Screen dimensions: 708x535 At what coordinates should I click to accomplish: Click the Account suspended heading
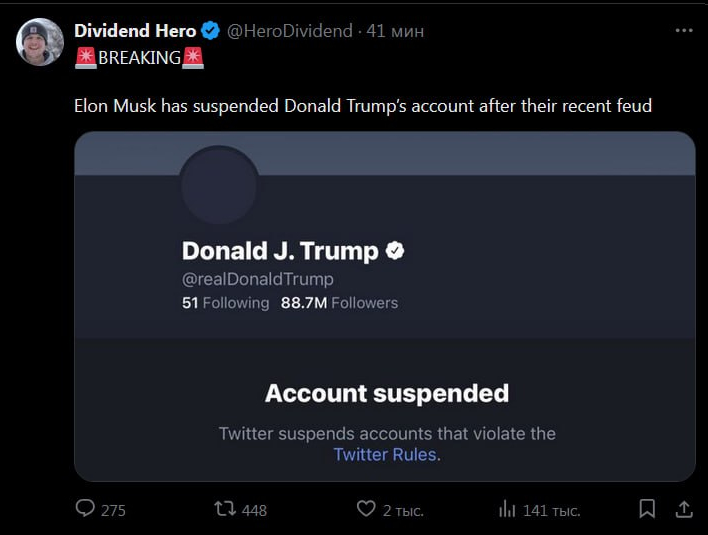coord(386,393)
